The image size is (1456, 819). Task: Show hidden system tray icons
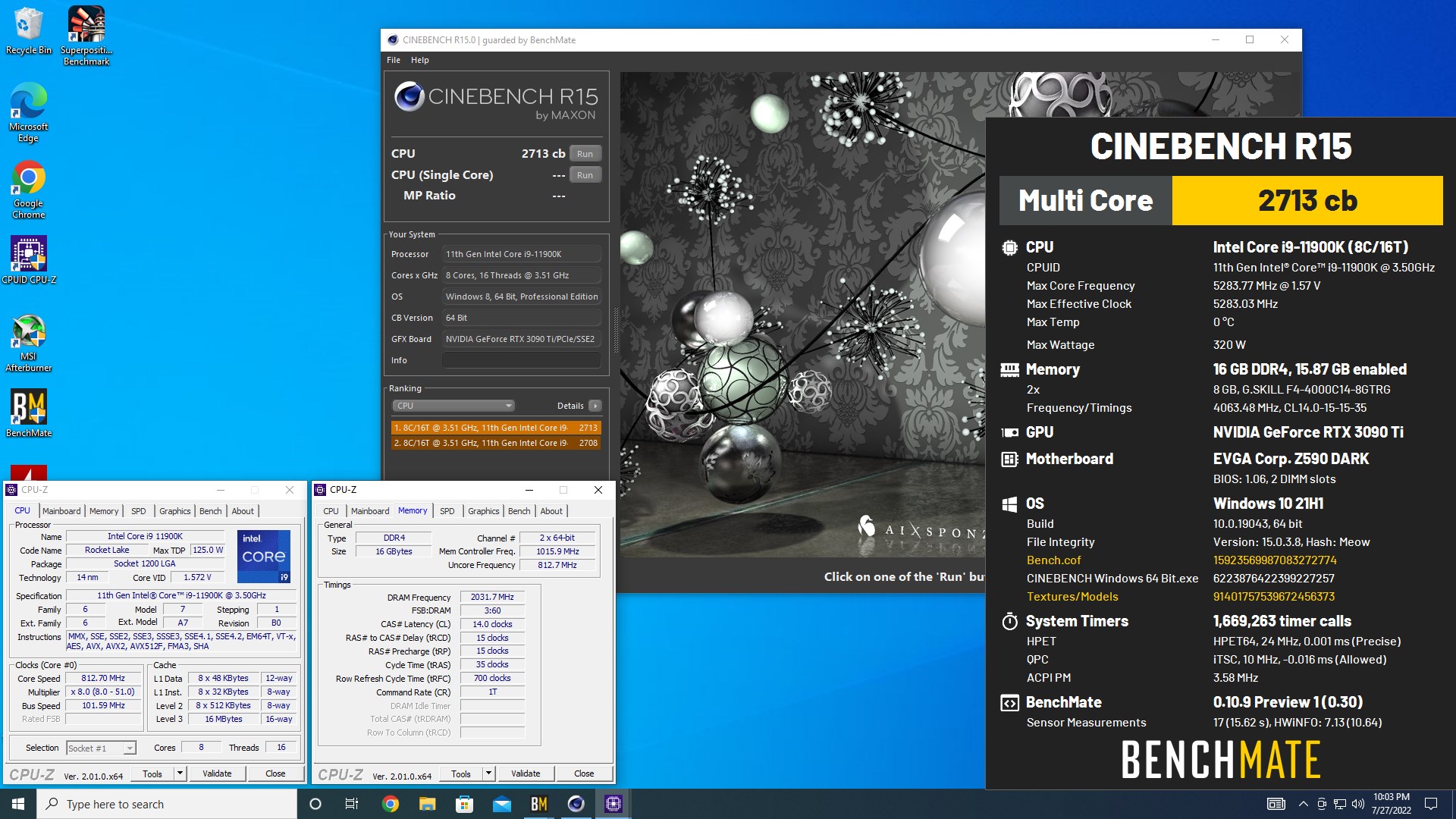(1303, 804)
